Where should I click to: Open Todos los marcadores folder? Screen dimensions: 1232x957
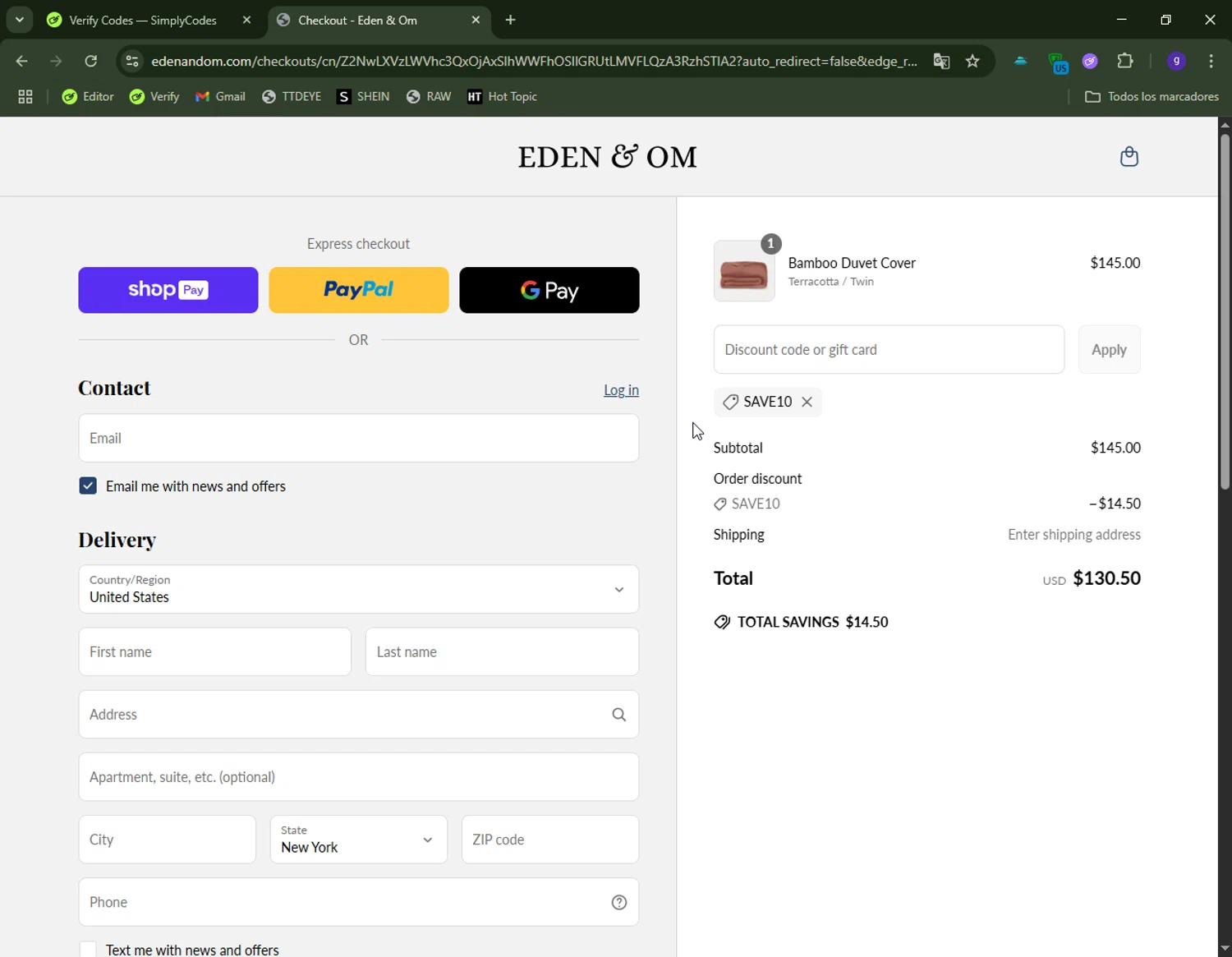tap(1152, 96)
